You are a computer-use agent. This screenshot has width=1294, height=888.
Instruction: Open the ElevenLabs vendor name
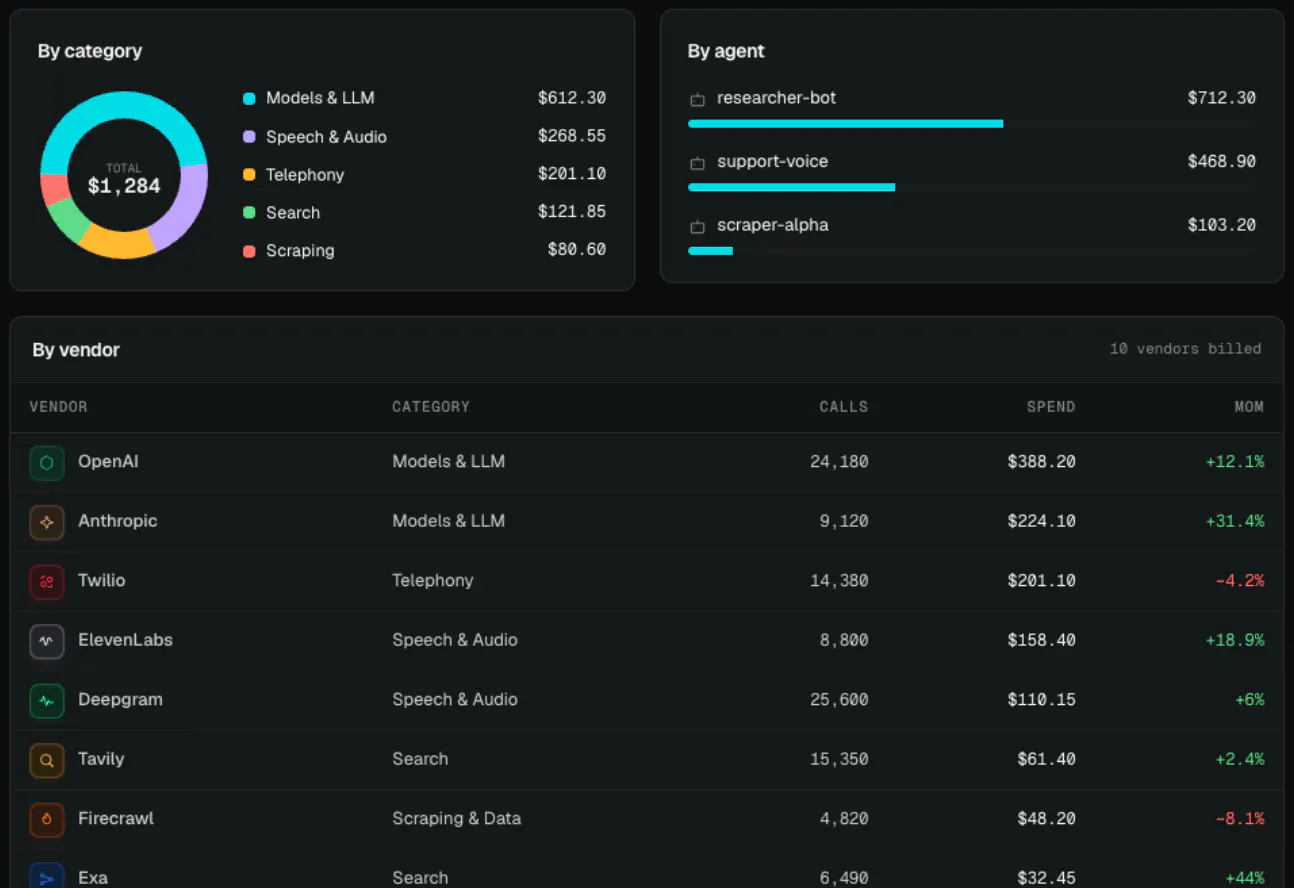click(126, 640)
